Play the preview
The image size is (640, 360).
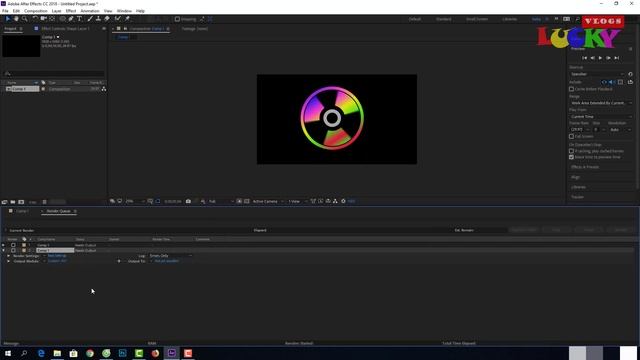coord(600,58)
